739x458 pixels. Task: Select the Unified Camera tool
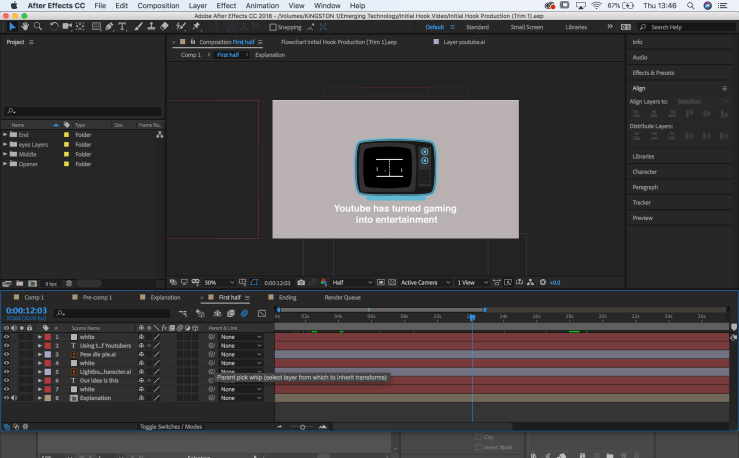67,27
